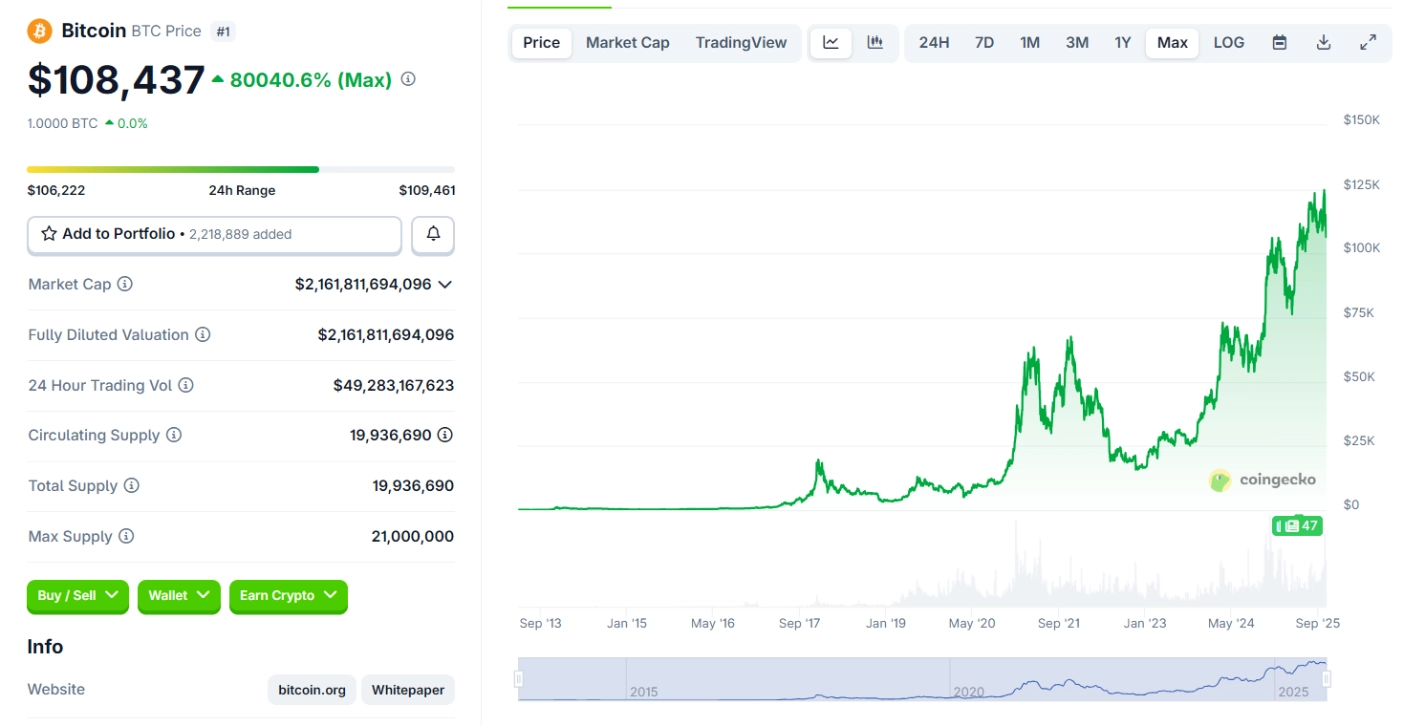
Task: Click Add to Portfolio button
Action: [x=214, y=234]
